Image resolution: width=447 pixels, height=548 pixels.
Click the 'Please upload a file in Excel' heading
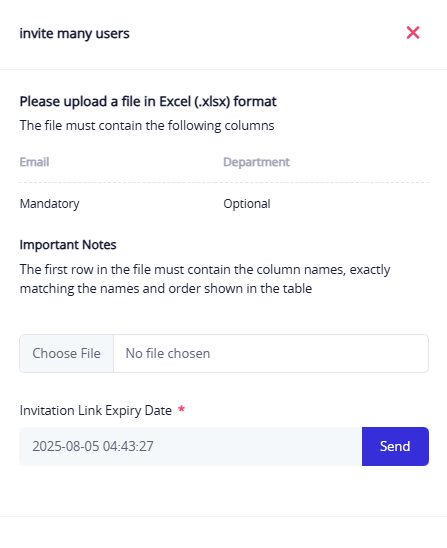point(148,101)
